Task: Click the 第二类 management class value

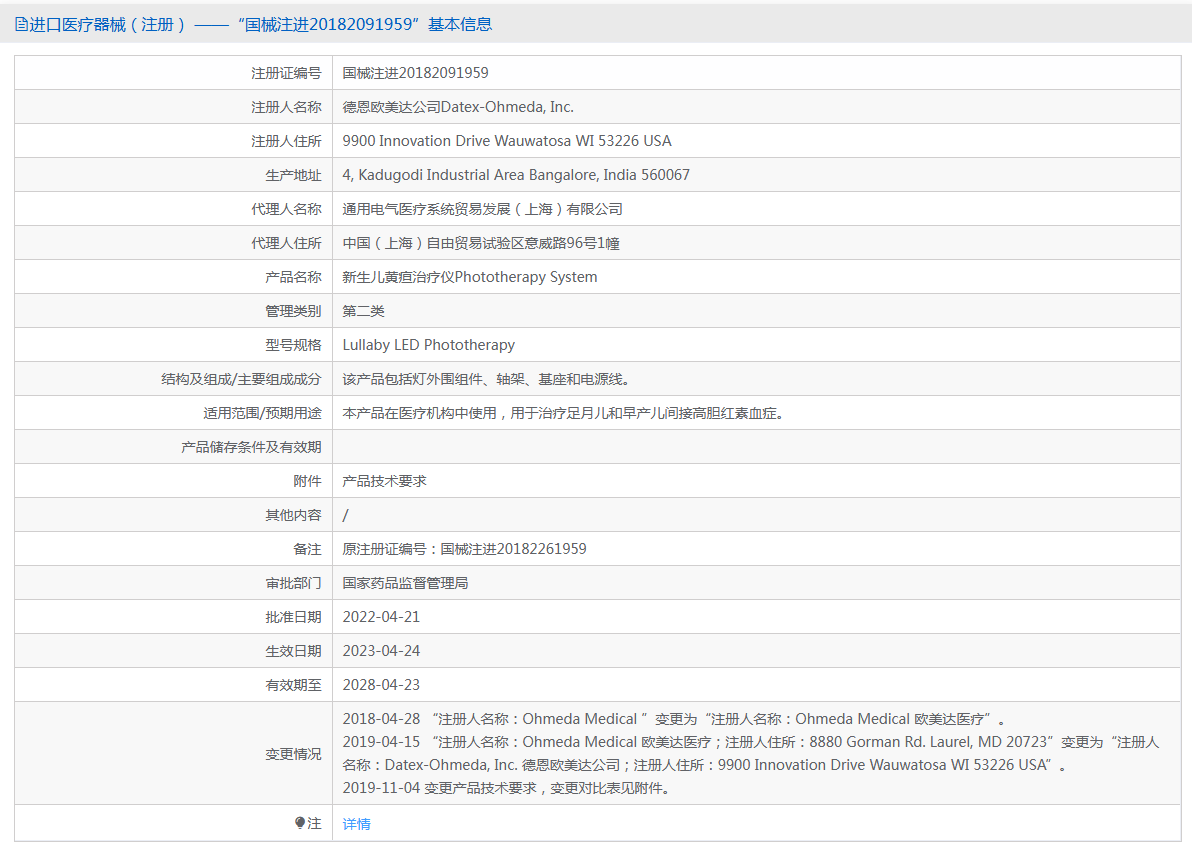Action: coord(363,311)
